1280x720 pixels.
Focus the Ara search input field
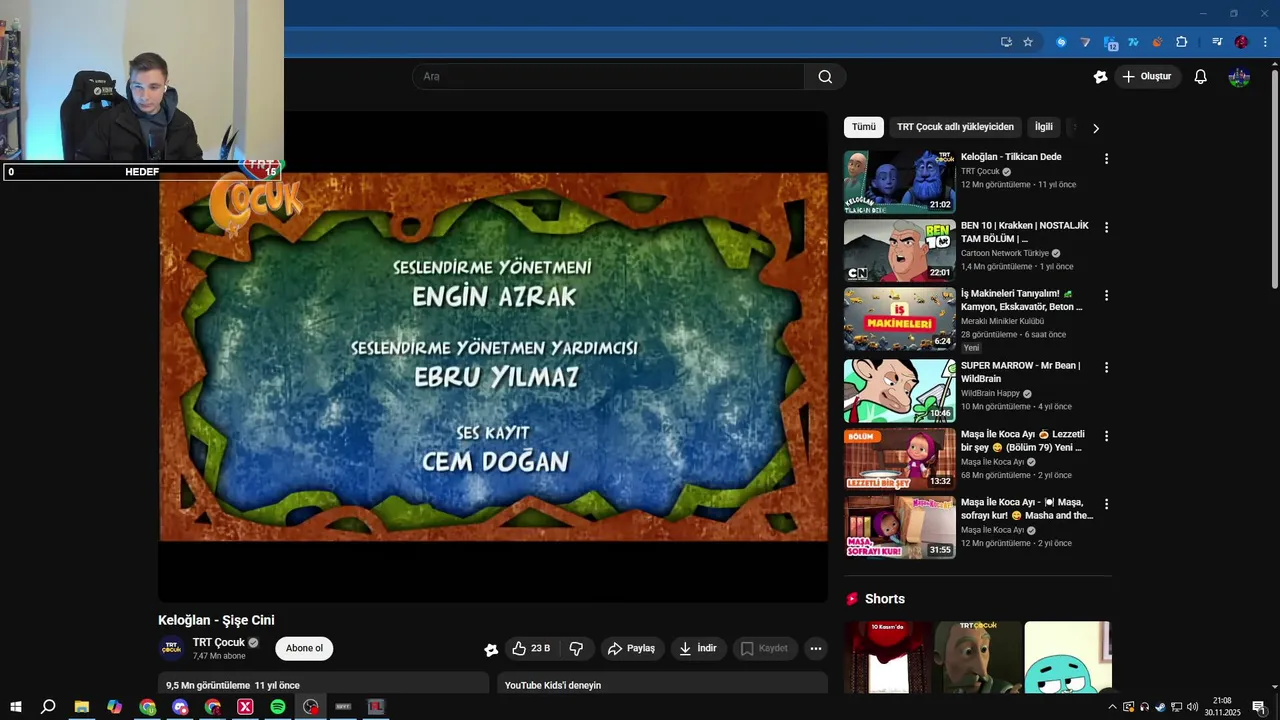tap(608, 77)
